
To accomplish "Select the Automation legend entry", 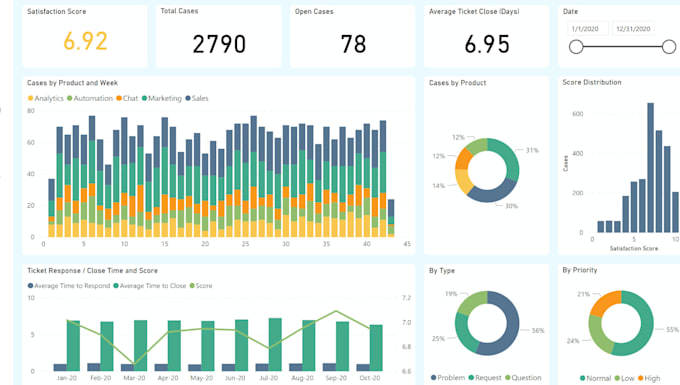I will click(90, 98).
